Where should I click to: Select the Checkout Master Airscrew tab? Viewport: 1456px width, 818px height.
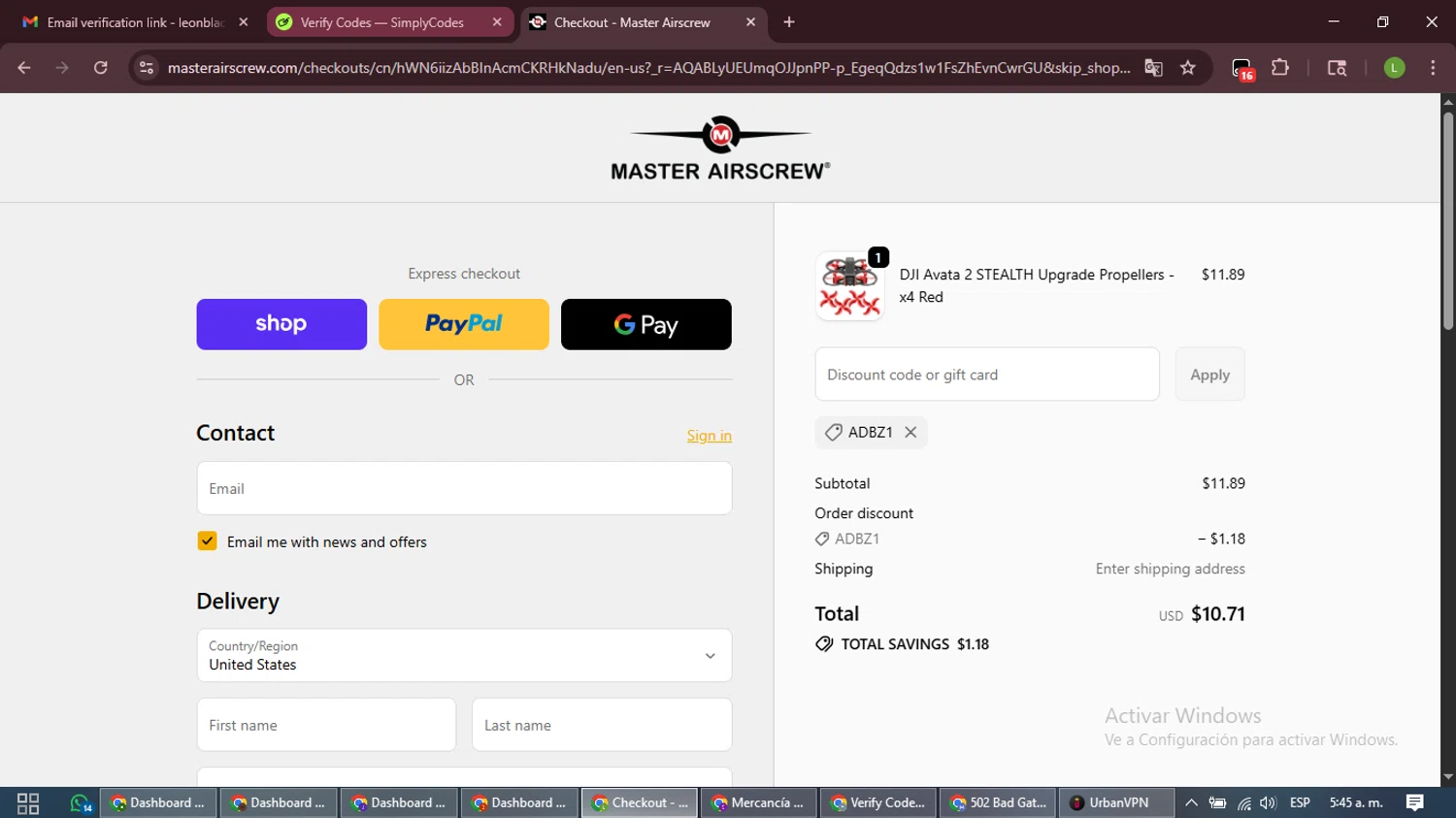pos(643,22)
